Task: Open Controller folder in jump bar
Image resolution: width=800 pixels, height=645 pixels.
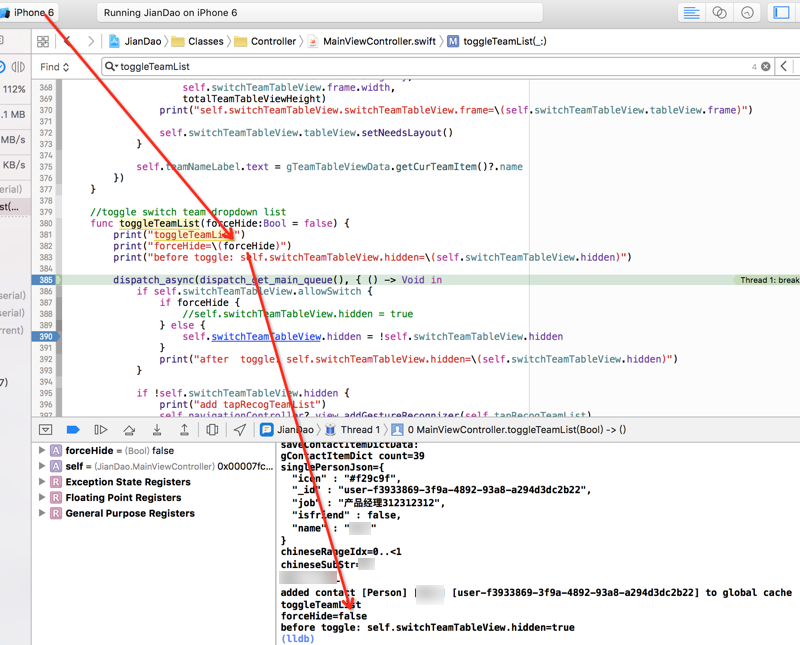Action: (265, 41)
